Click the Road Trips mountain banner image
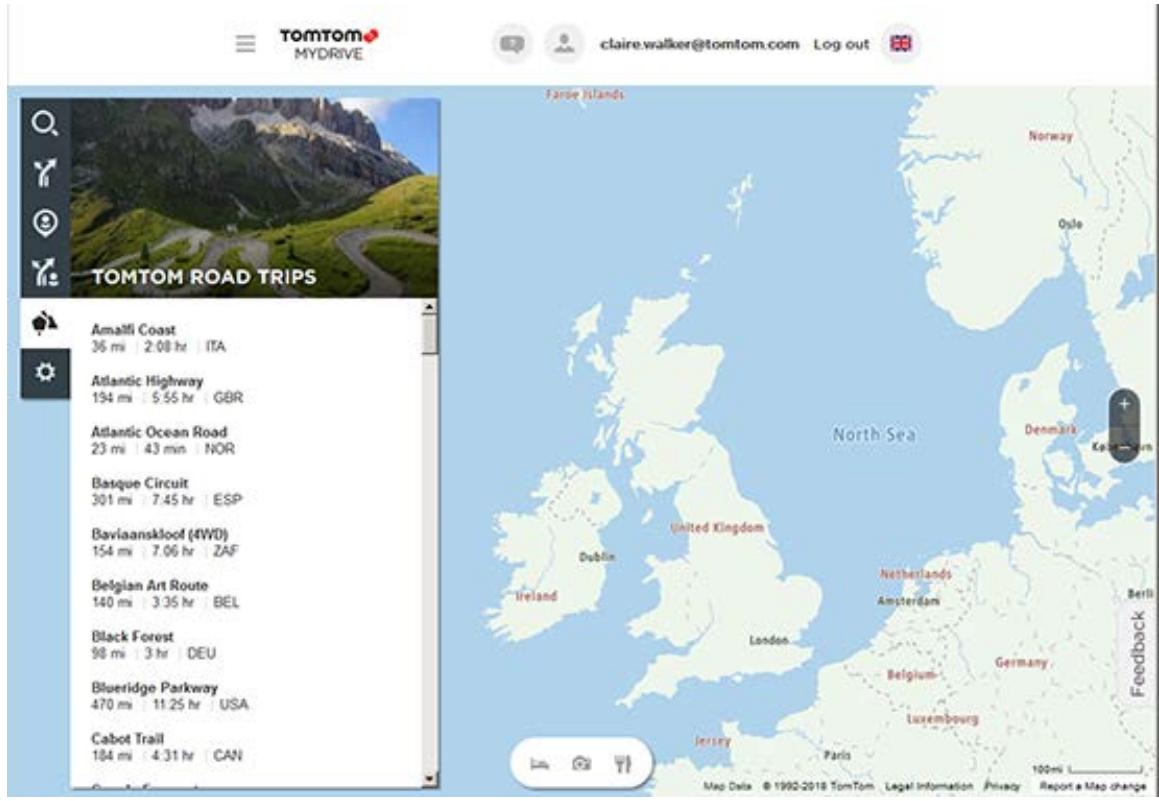 coord(255,197)
